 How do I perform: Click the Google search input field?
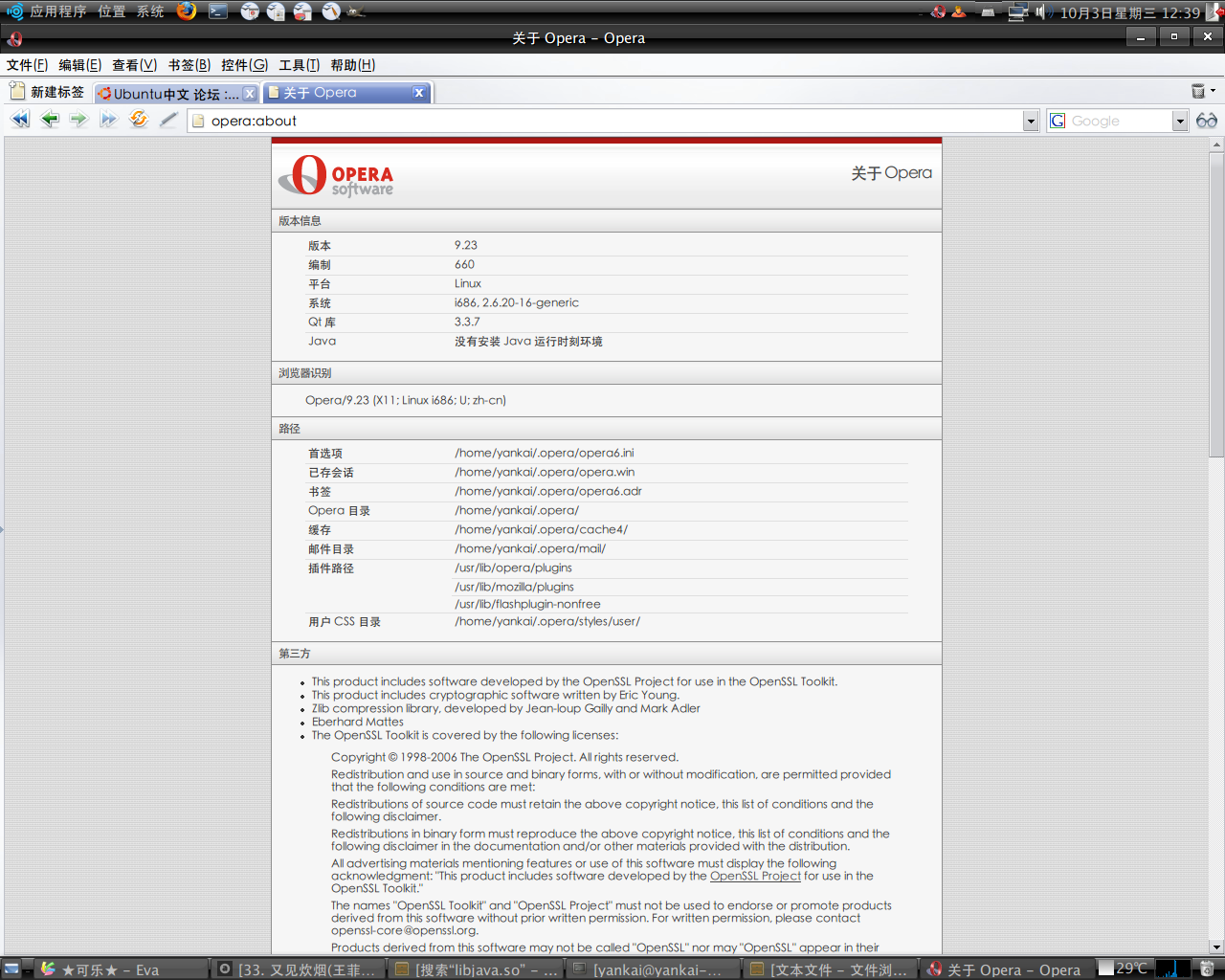click(1120, 121)
